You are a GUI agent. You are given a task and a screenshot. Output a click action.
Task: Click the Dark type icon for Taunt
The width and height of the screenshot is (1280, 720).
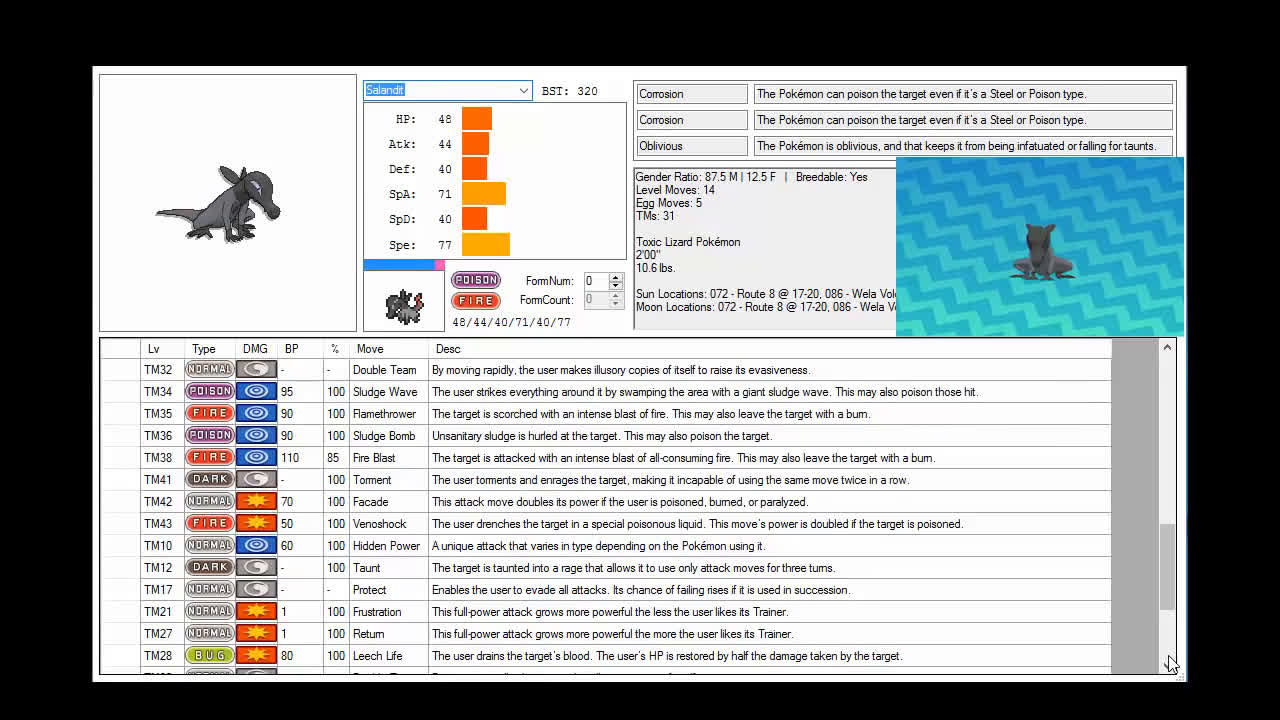coord(210,568)
